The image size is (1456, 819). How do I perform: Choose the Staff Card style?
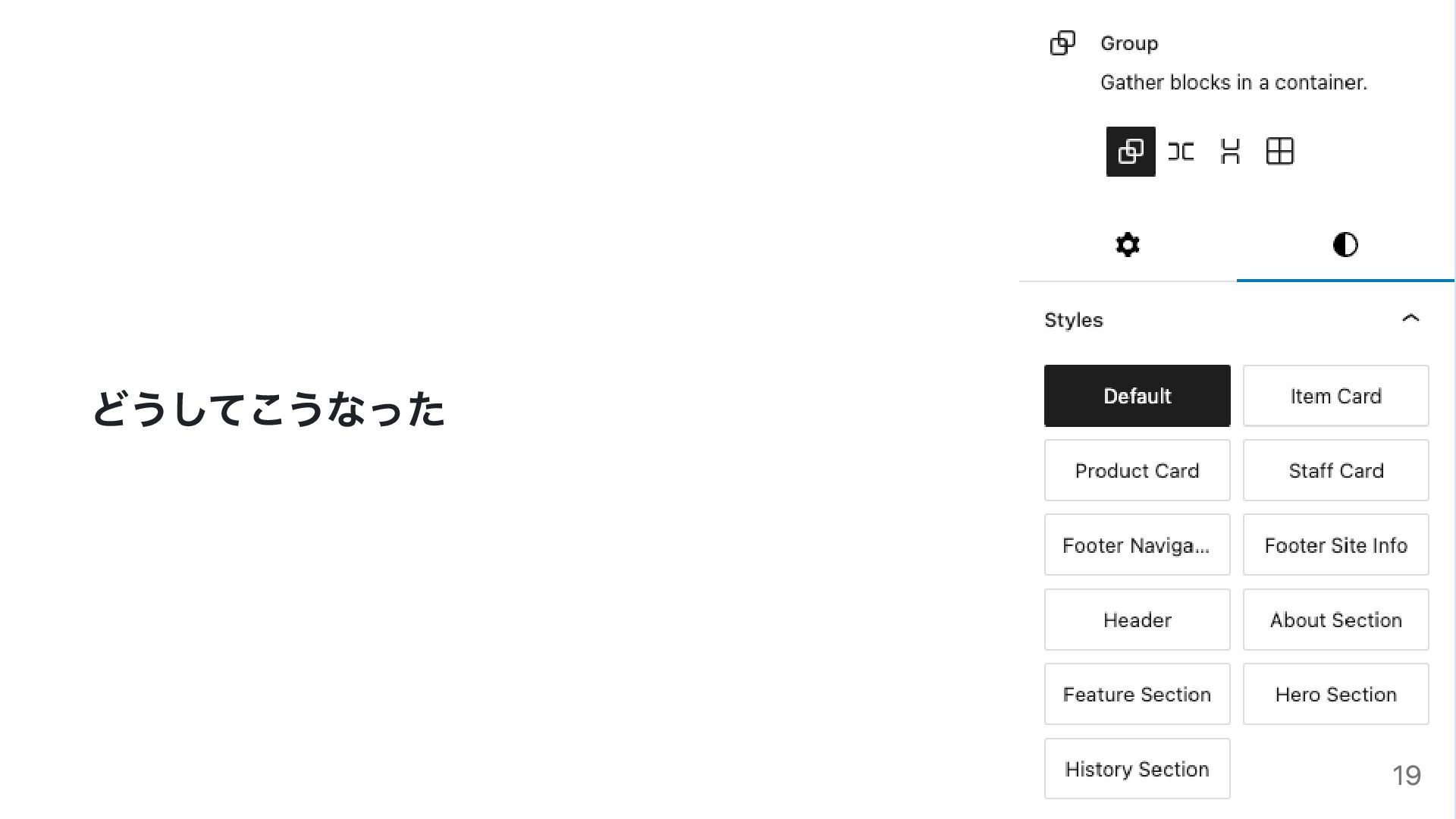1336,470
